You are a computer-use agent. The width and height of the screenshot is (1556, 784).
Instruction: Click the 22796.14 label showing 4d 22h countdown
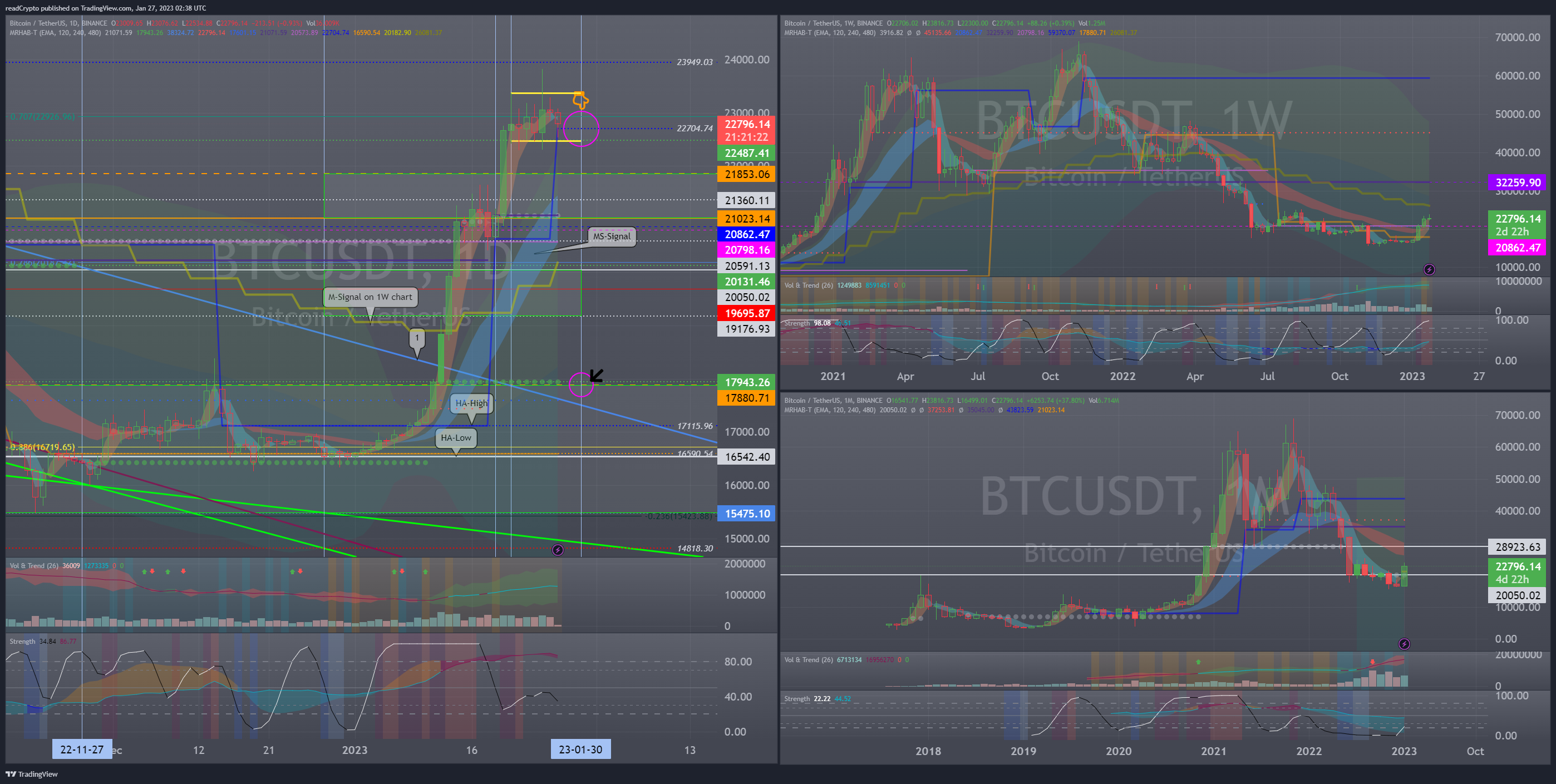1518,573
